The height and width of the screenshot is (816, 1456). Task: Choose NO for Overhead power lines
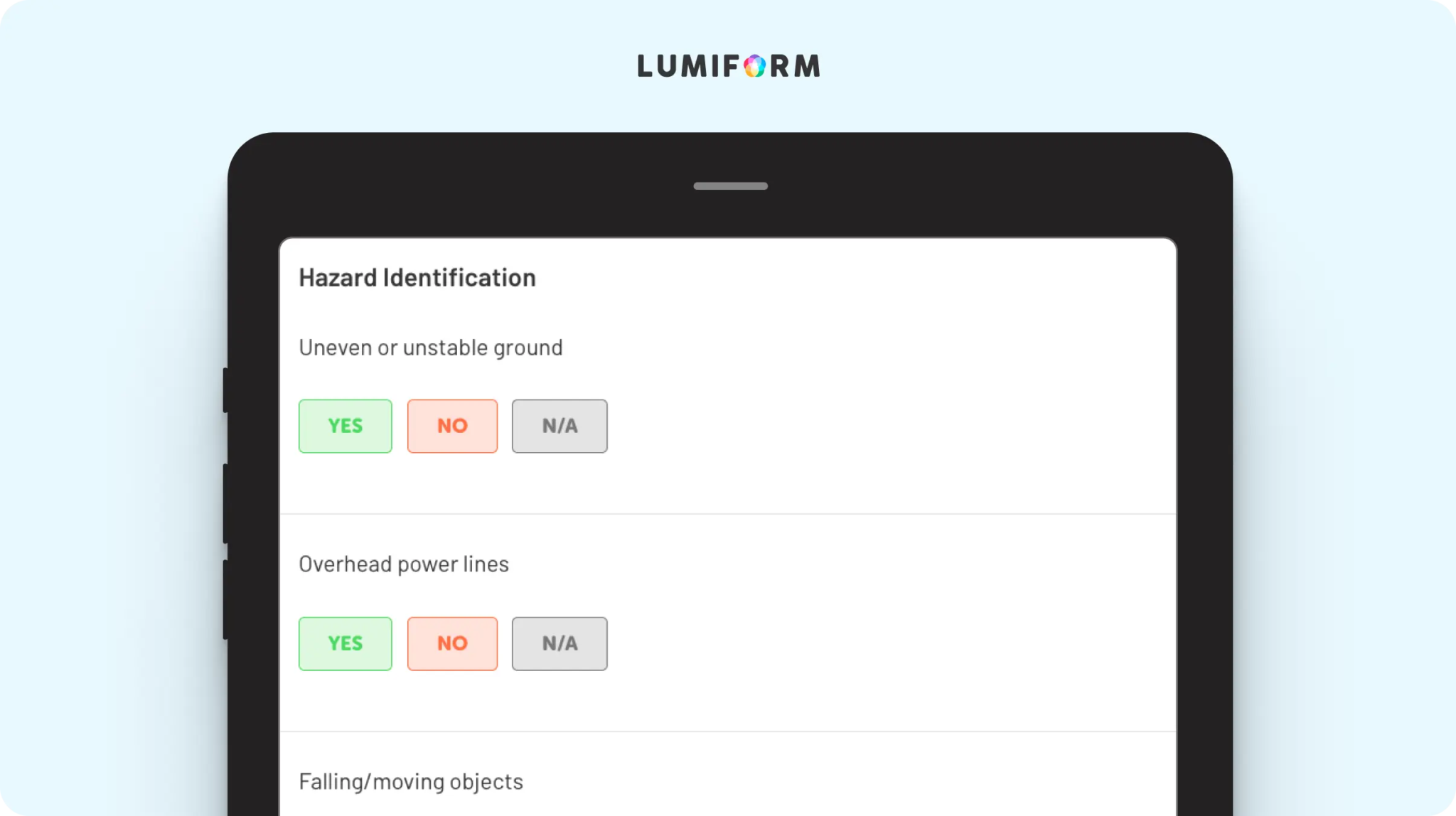[x=452, y=643]
